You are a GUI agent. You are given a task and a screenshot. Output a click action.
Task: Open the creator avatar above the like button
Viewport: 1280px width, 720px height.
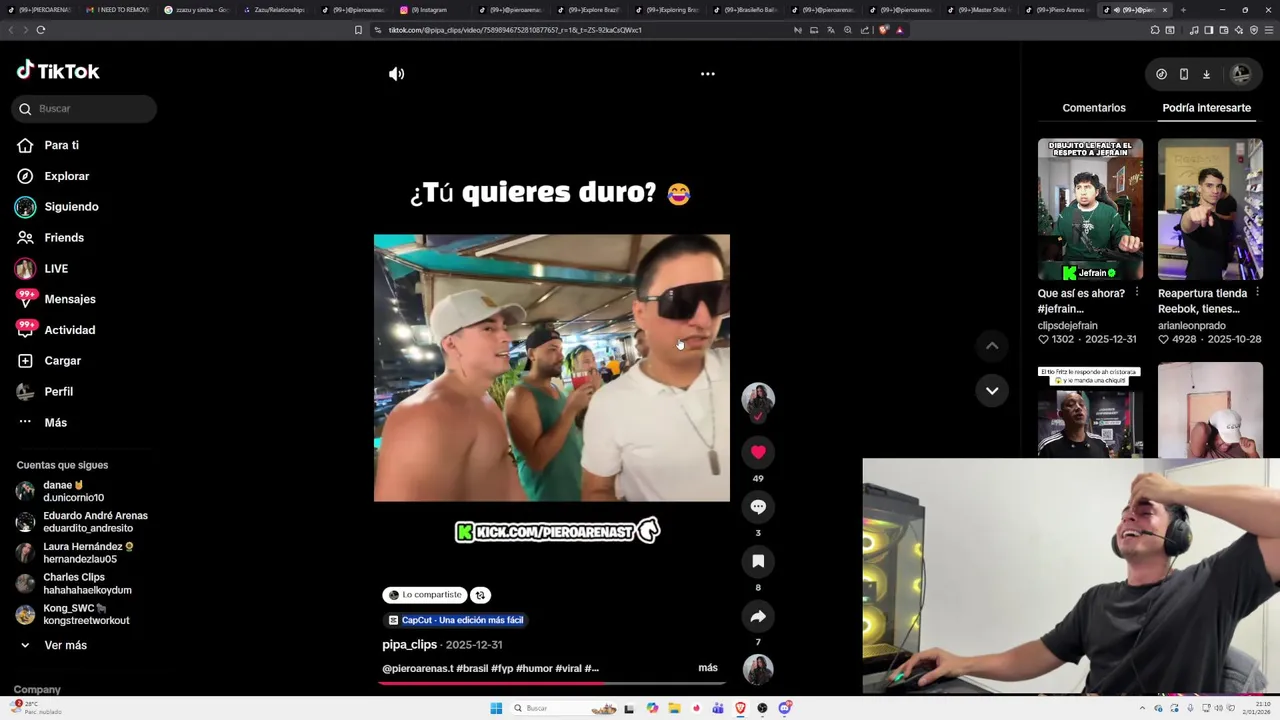pyautogui.click(x=758, y=398)
